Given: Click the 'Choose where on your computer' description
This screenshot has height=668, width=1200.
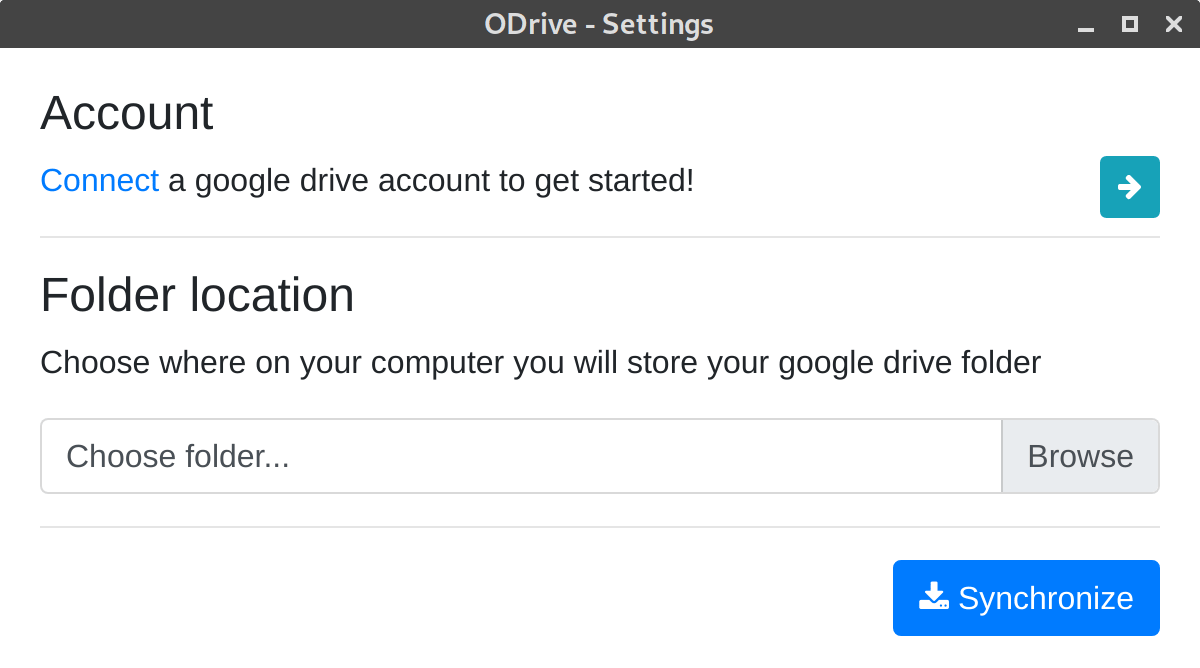Looking at the screenshot, I should click(x=540, y=362).
